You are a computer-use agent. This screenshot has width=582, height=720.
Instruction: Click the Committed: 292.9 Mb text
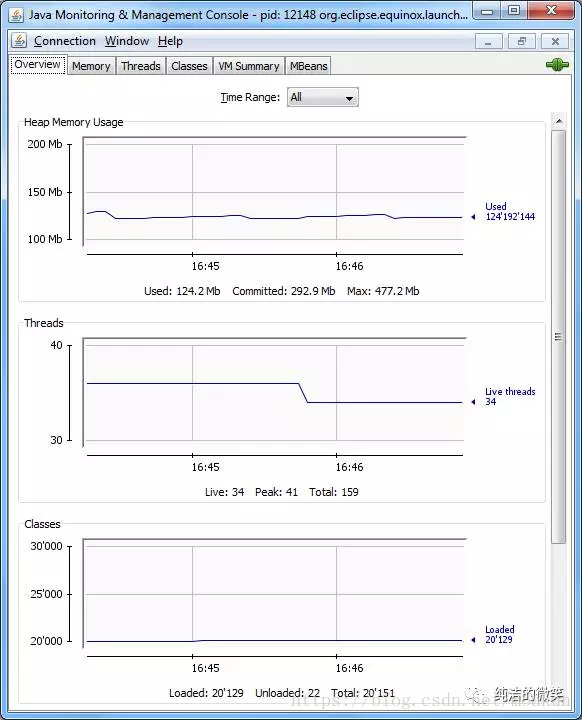(x=283, y=291)
